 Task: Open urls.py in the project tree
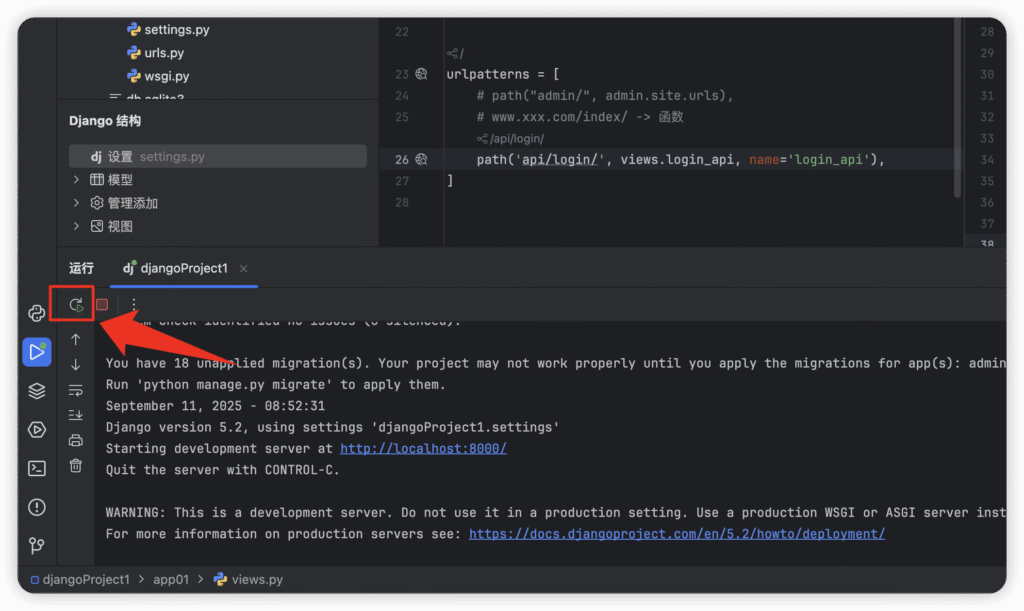(x=164, y=53)
